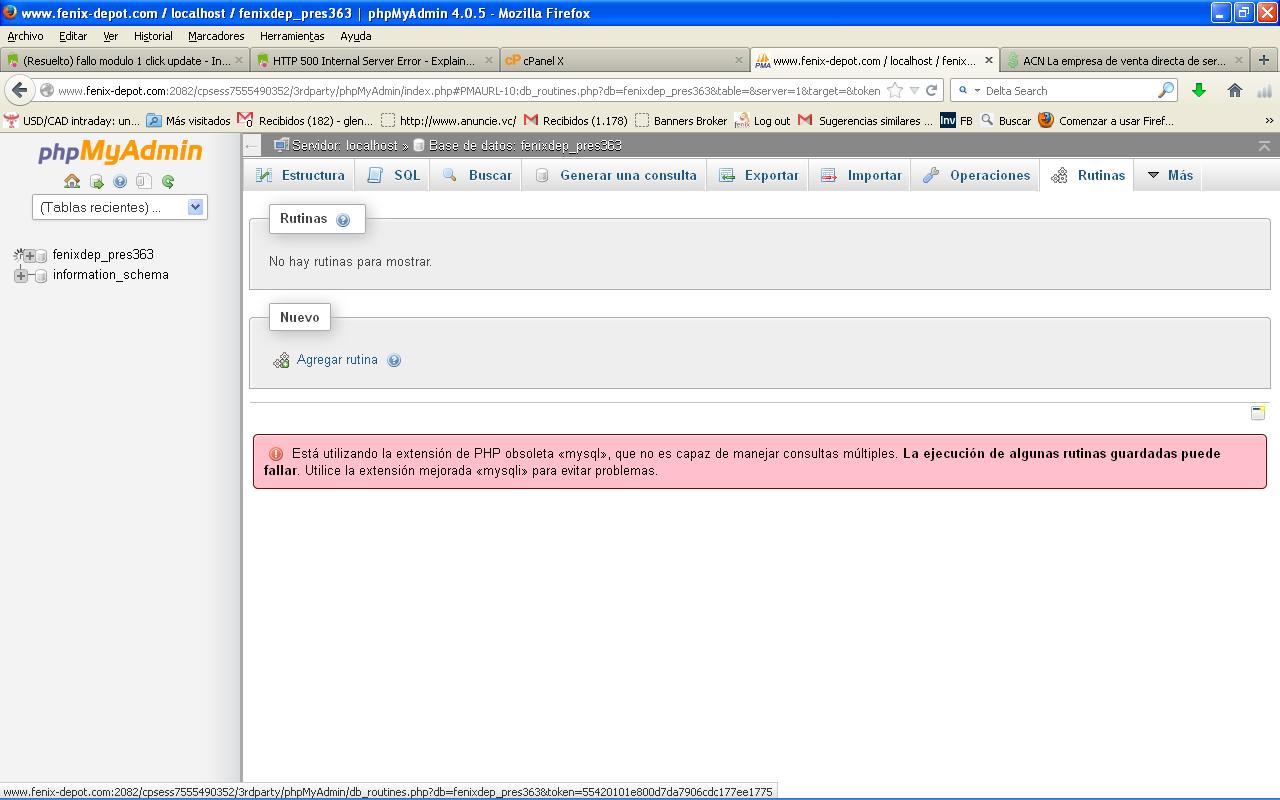
Task: Close the cPanel X browser tab
Action: [739, 60]
